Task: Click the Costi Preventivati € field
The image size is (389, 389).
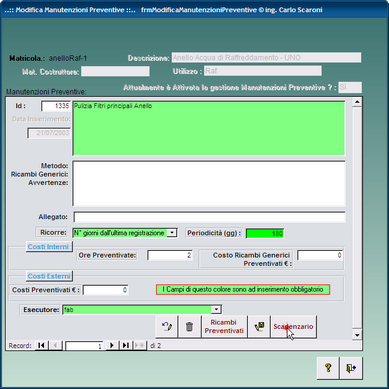Action: [x=105, y=290]
